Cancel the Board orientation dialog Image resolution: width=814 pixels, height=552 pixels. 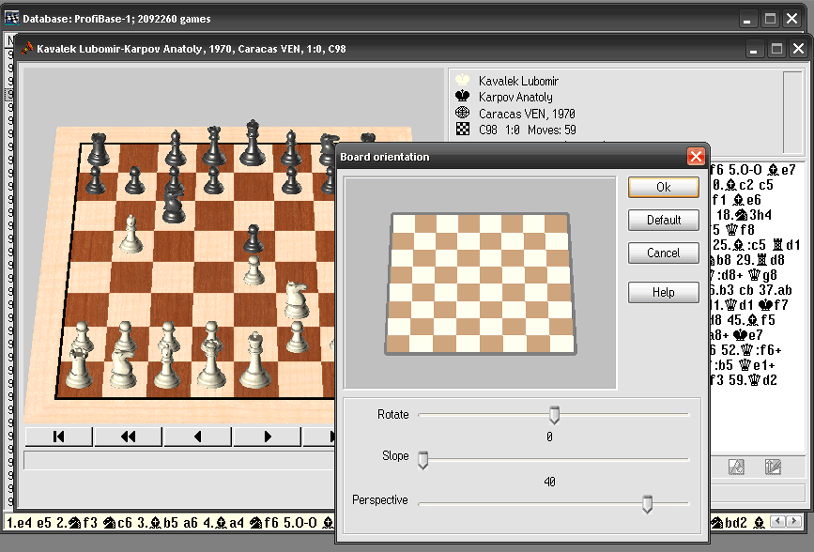pos(663,253)
